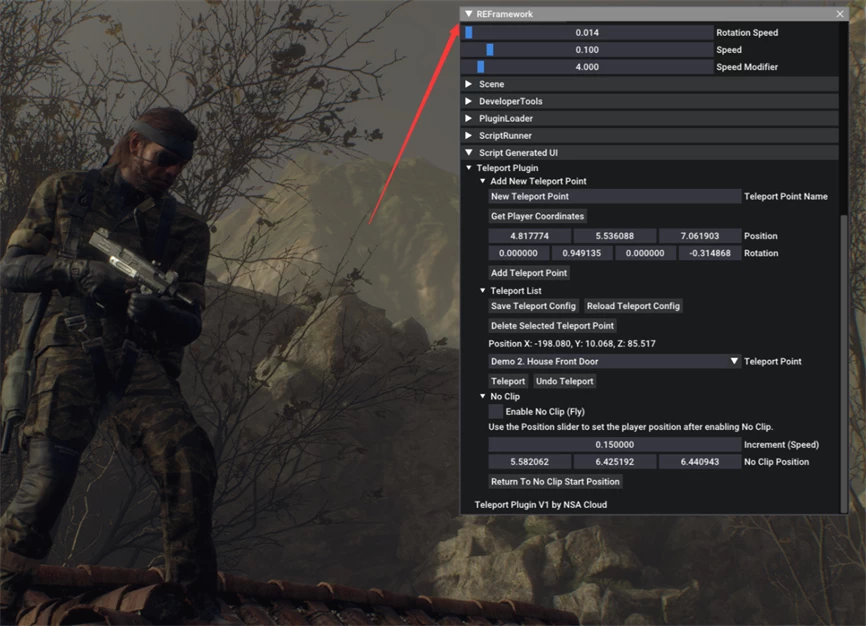This screenshot has height=626, width=866.
Task: Collapse the No Clip tree node
Action: 482,397
